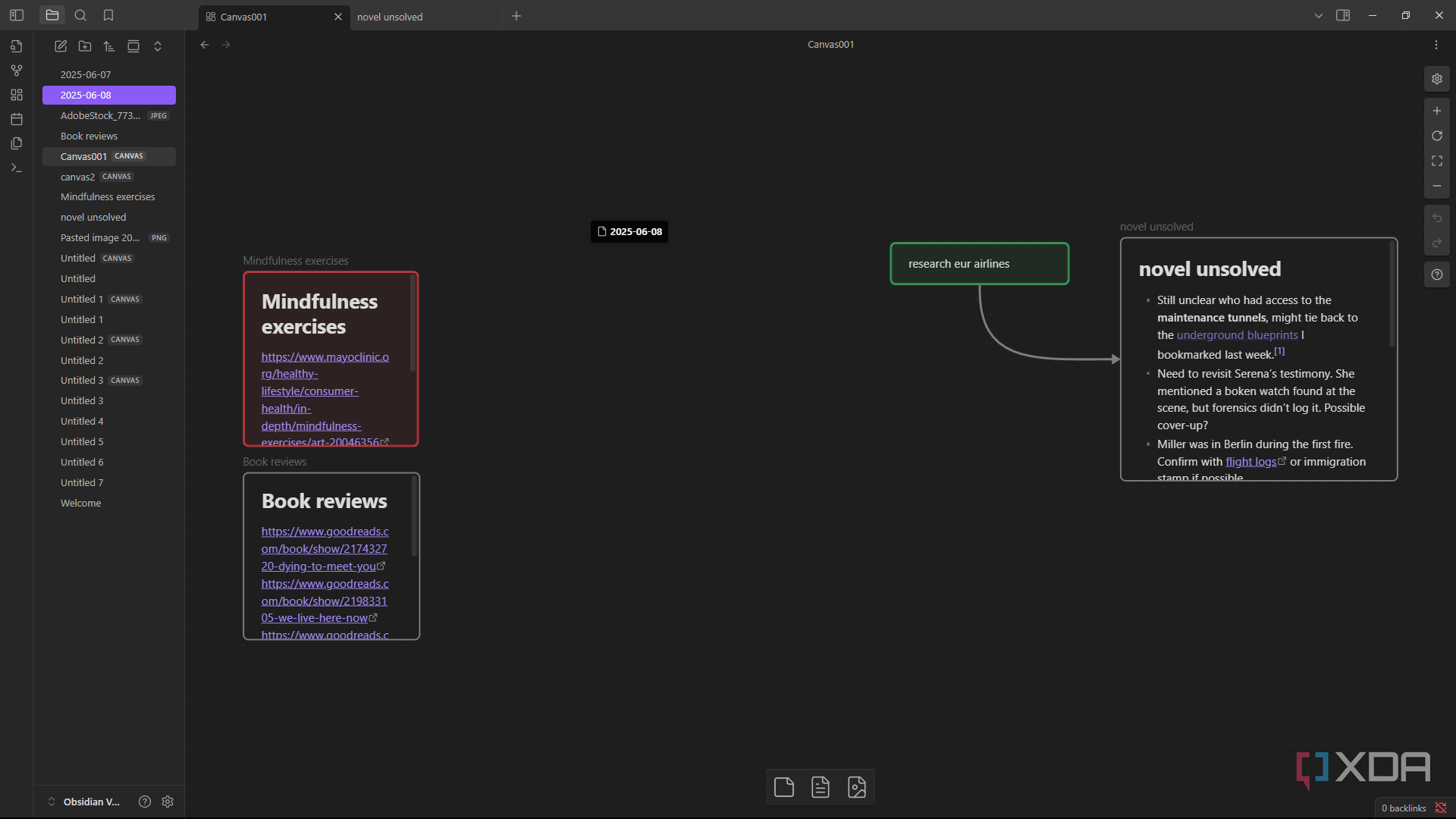Open the tab list dropdown
The image size is (1456, 819).
[1319, 15]
